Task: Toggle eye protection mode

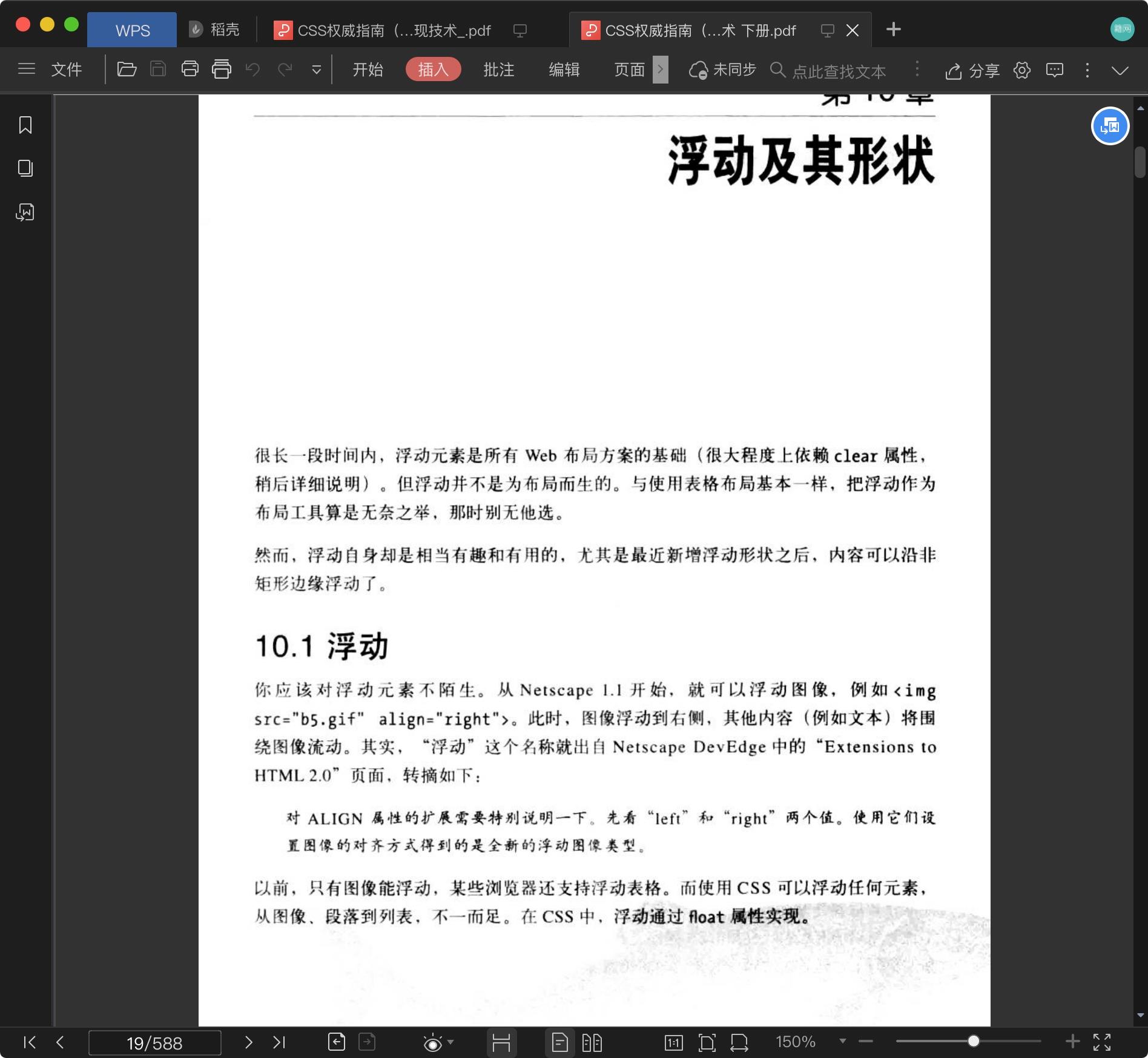Action: tap(432, 1042)
